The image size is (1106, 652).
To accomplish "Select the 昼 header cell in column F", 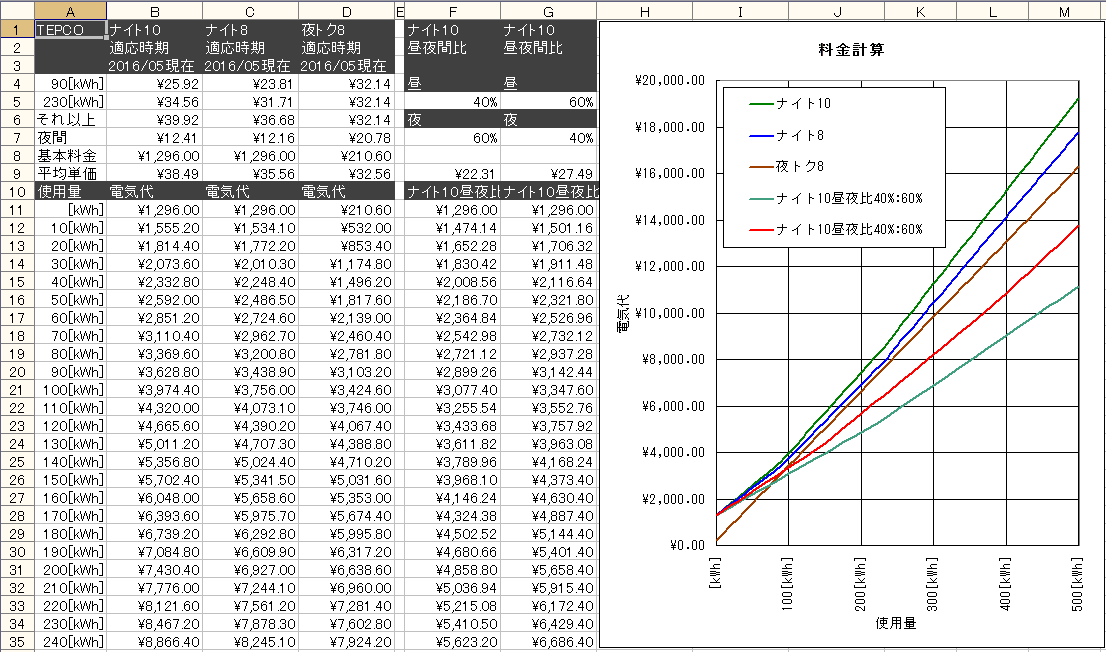I will point(452,84).
